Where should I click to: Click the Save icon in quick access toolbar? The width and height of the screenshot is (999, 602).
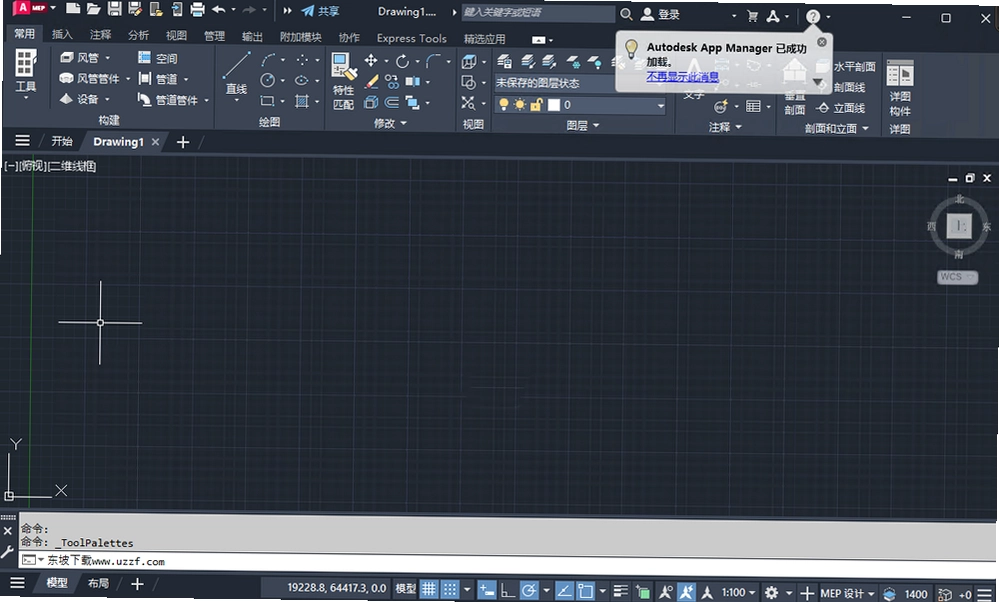click(x=114, y=10)
